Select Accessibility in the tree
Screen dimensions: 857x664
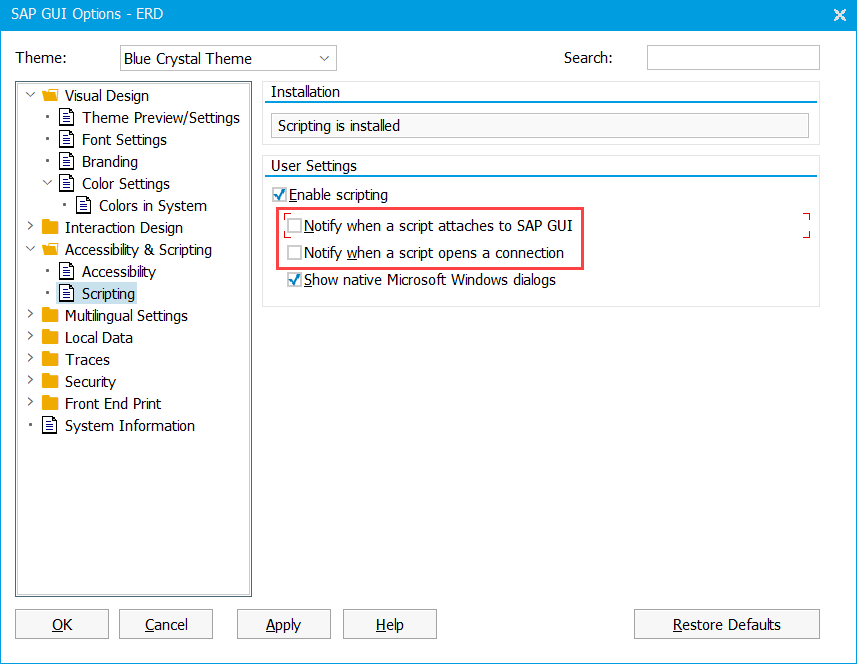point(119,272)
